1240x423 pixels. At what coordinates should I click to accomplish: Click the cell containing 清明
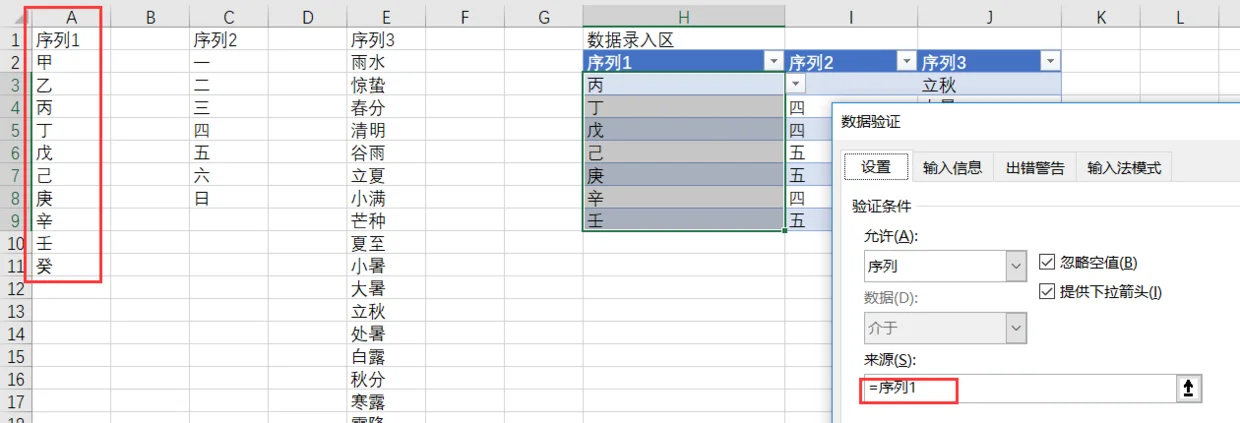coord(386,130)
